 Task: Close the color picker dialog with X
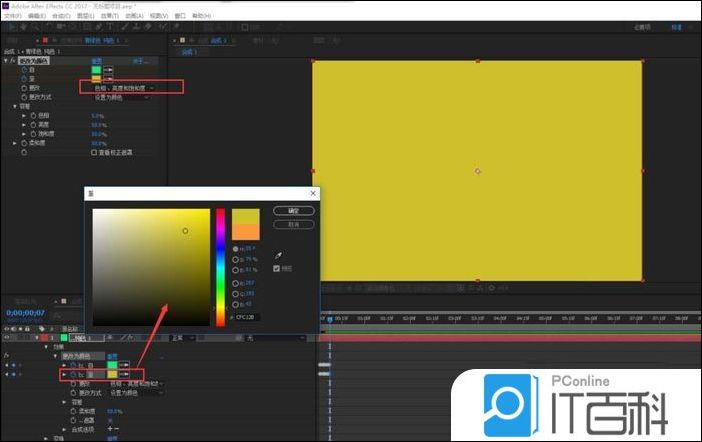pos(313,193)
